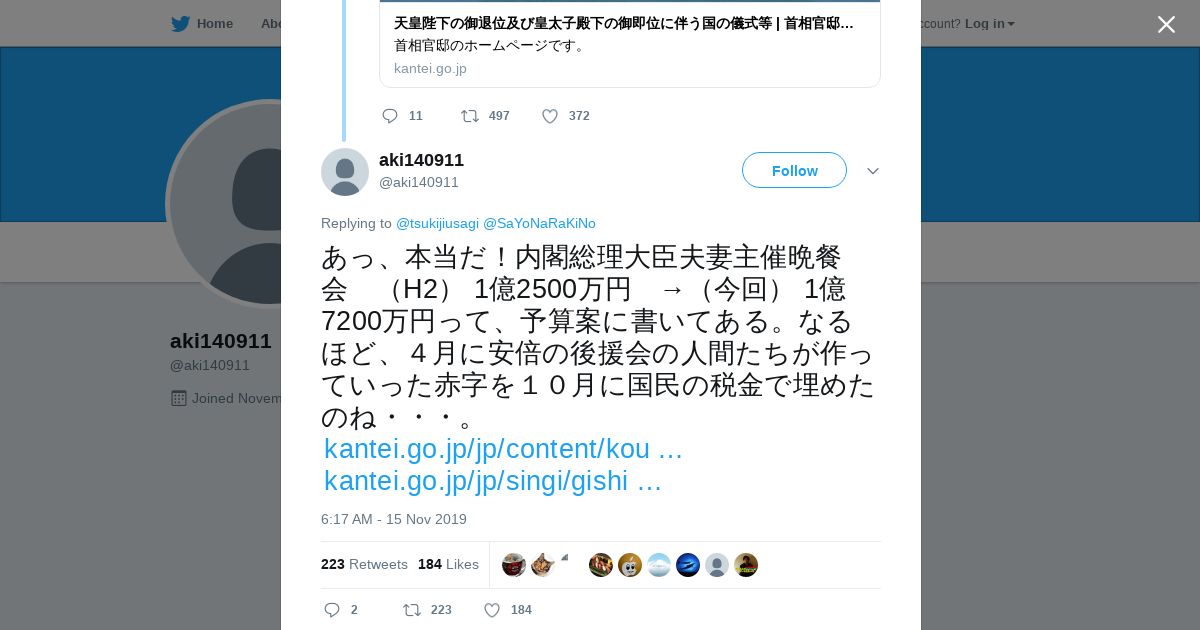Click the 6:17 AM - 15 Nov 2019 timestamp
This screenshot has width=1200, height=630.
click(x=394, y=519)
